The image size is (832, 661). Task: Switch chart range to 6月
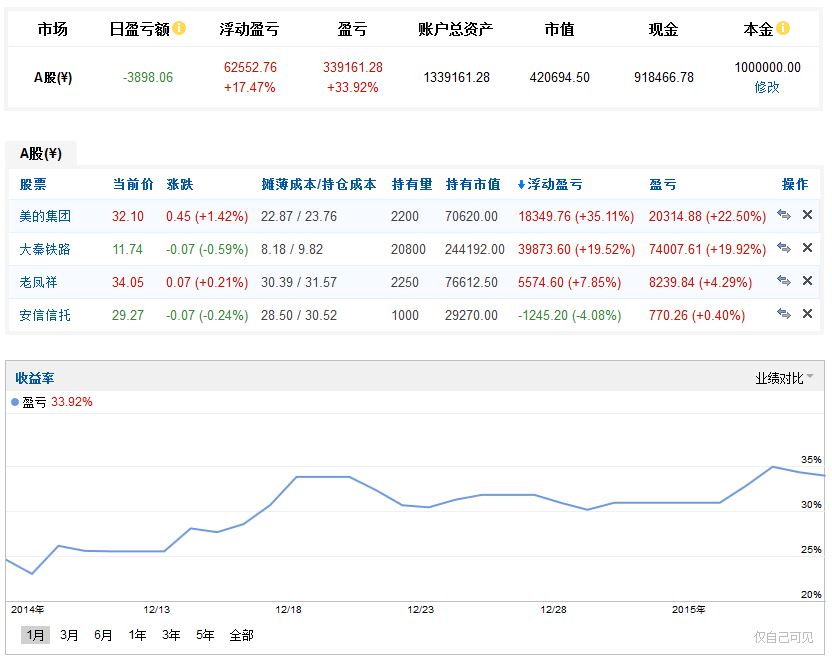coord(103,635)
